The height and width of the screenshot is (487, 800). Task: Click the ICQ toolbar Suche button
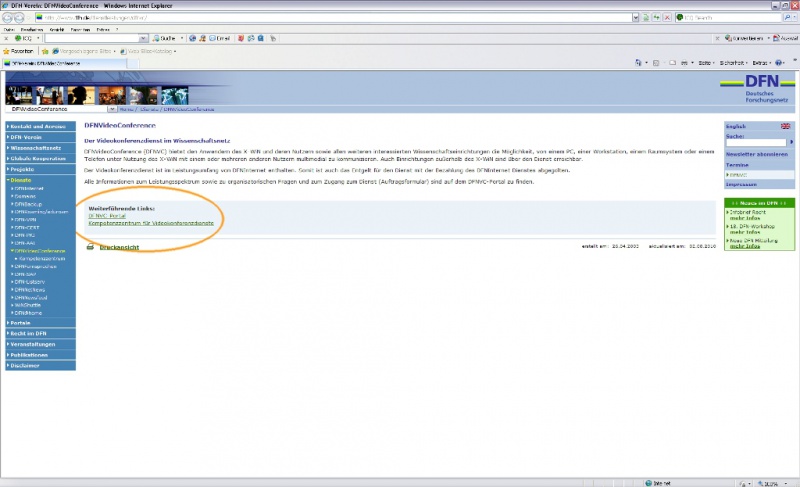pos(164,38)
